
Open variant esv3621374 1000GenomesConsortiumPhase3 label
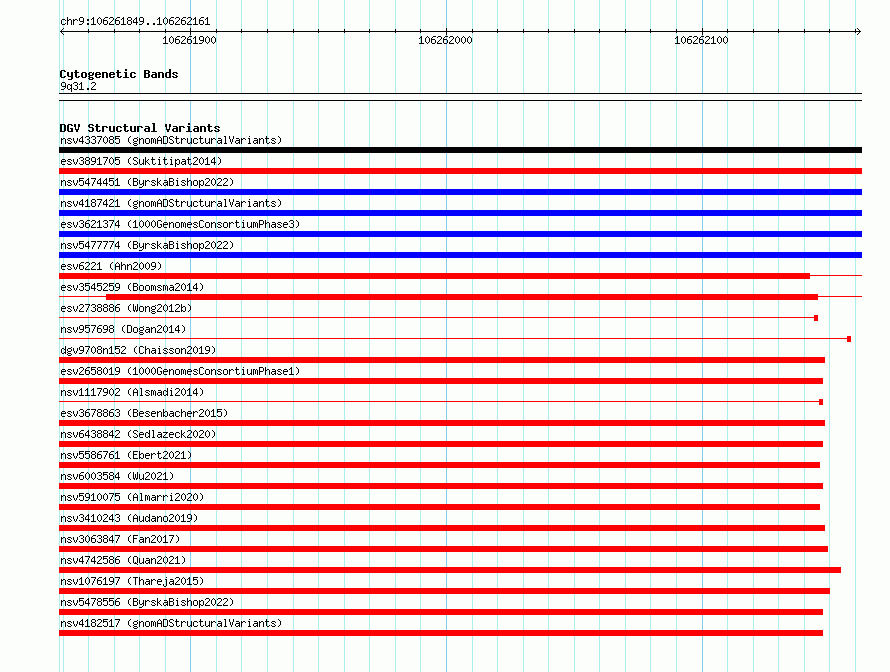180,224
